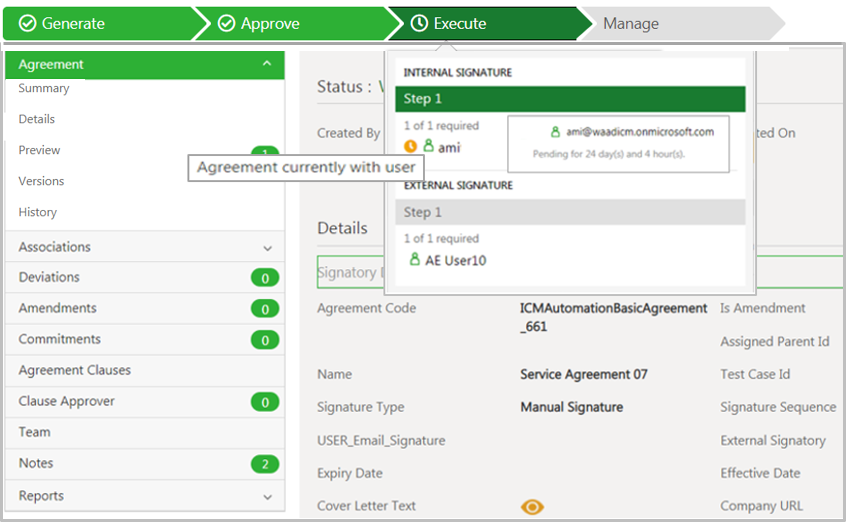This screenshot has height=526, width=849.
Task: Select Internal Signature Step 1 header
Action: [x=570, y=99]
